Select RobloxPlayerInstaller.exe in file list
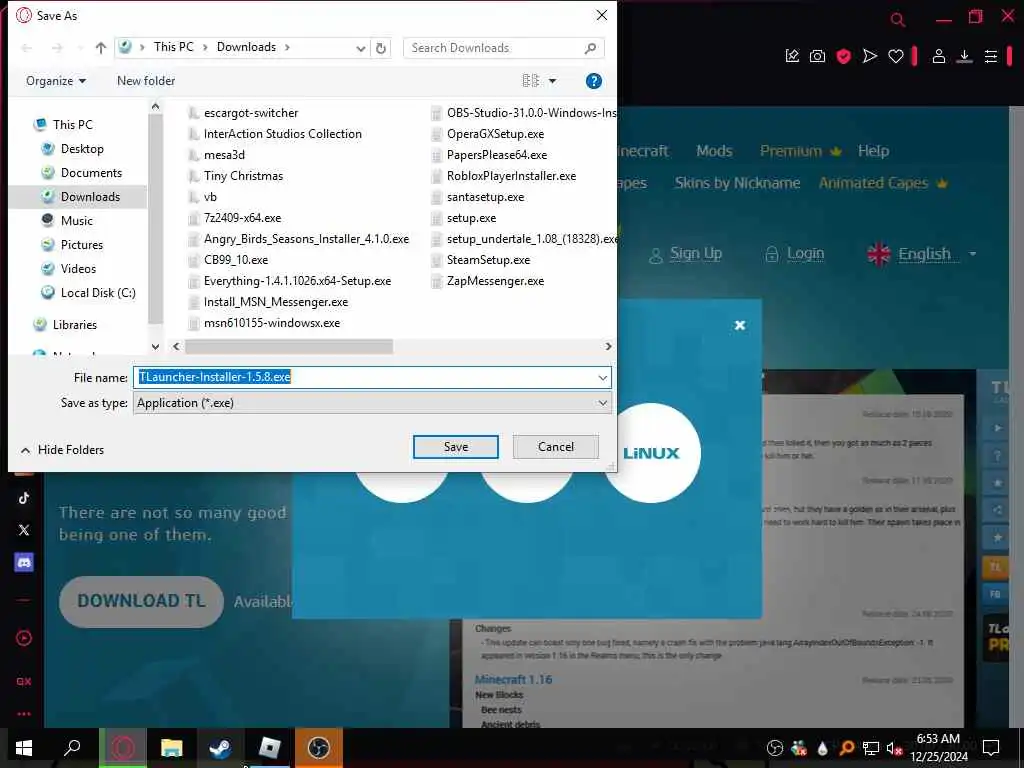This screenshot has width=1024, height=768. pos(511,176)
